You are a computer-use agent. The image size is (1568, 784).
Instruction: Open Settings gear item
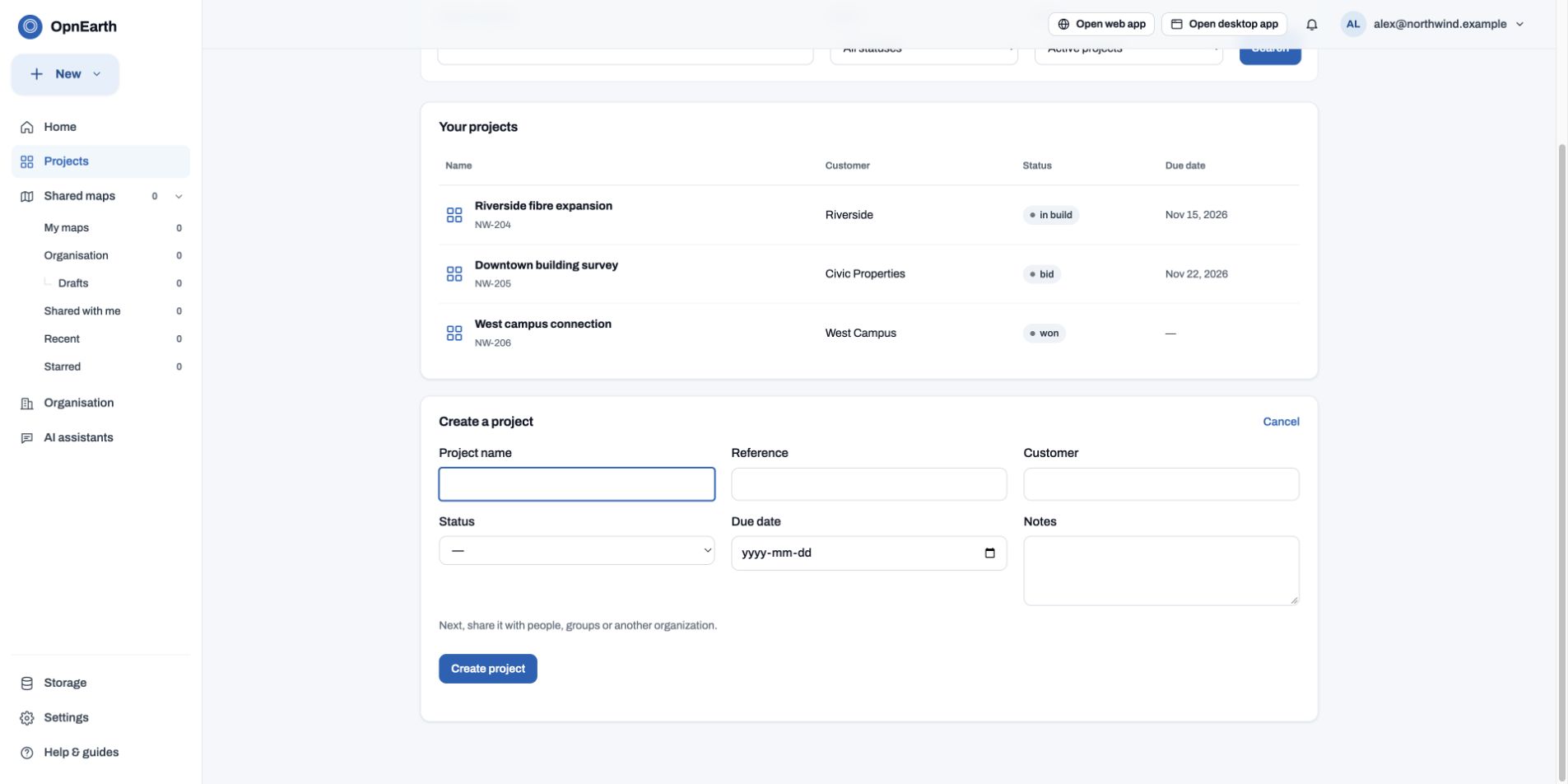click(100, 717)
